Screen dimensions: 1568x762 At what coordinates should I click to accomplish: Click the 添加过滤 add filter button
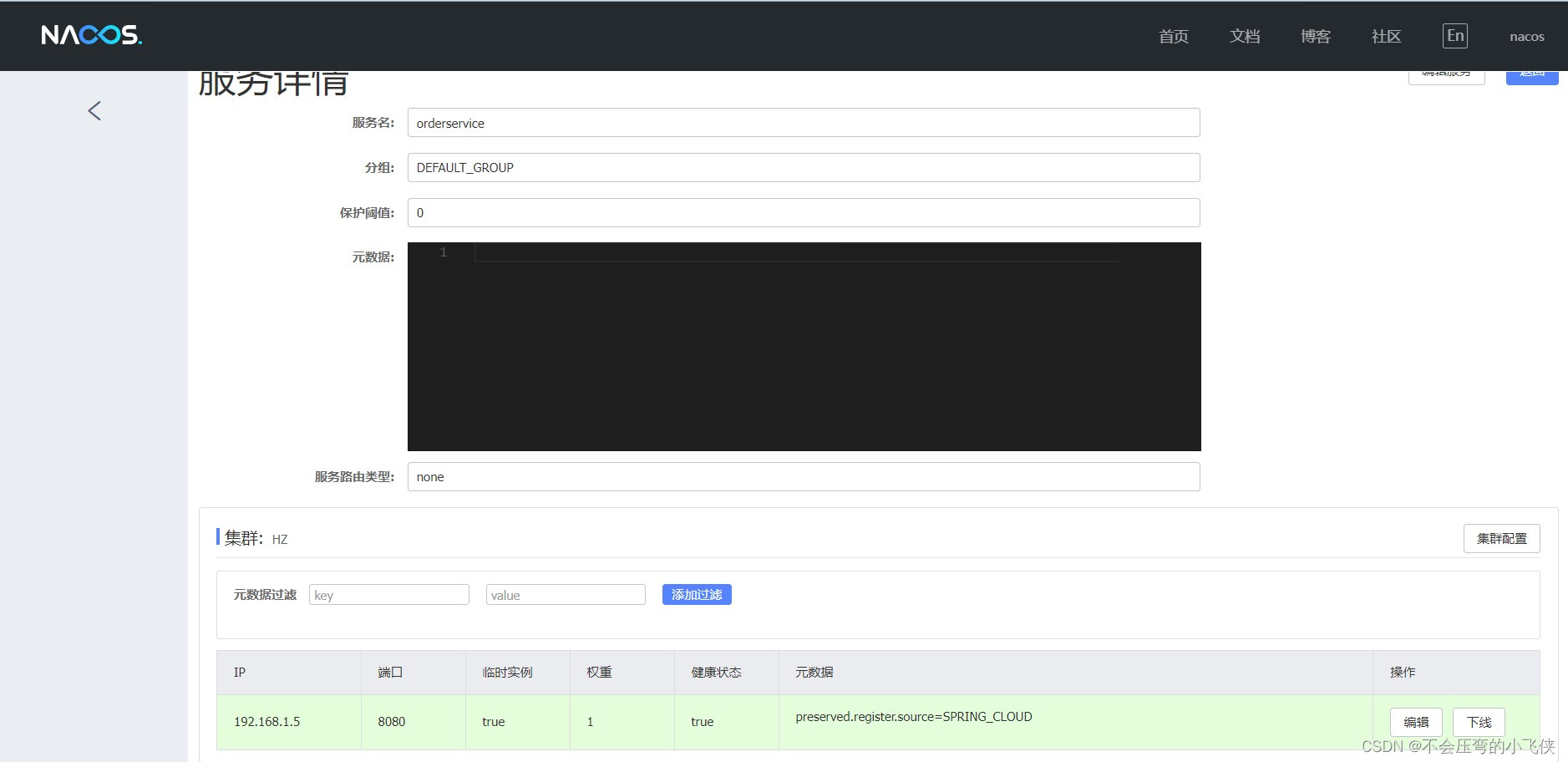click(697, 594)
